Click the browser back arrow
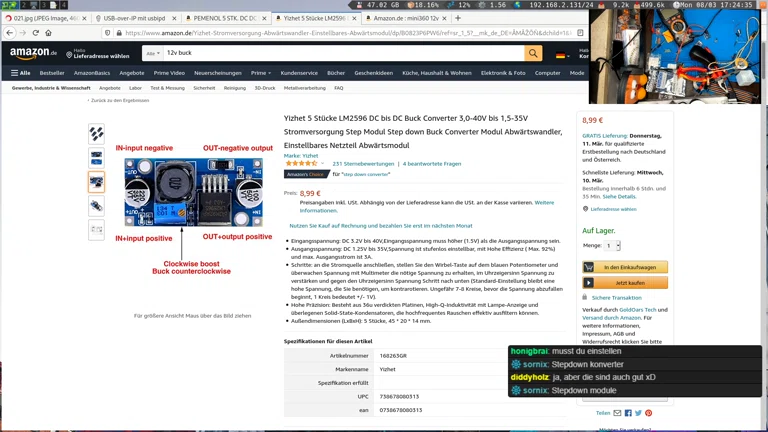Screen dimensions: 768x432 (10, 33)
